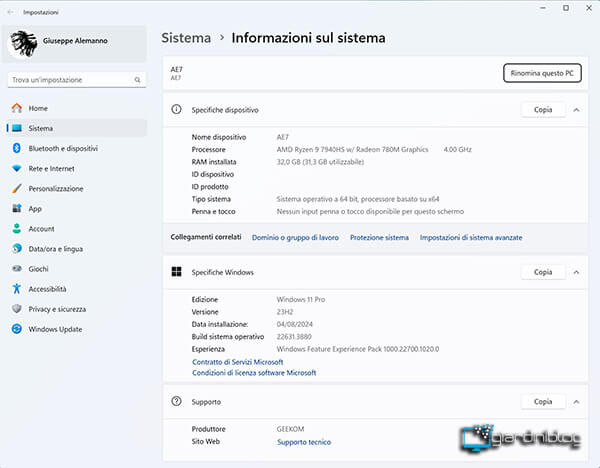Image resolution: width=600 pixels, height=468 pixels.
Task: Open Personalizzazione settings label
Action: point(56,189)
